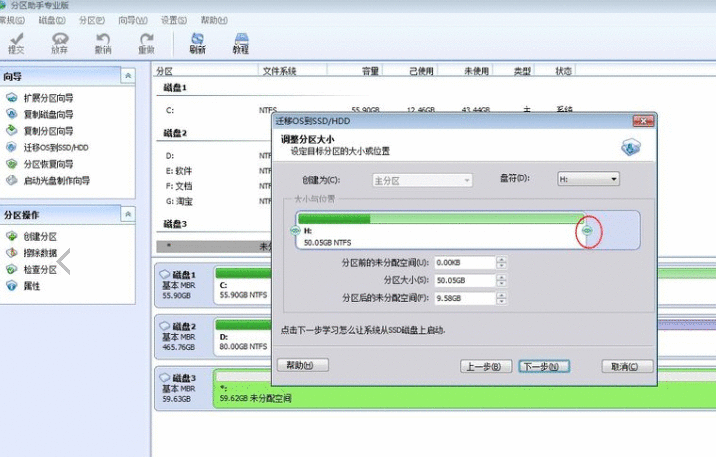This screenshot has width=716, height=457.
Task: Select the D: row in partition list
Action: point(215,156)
